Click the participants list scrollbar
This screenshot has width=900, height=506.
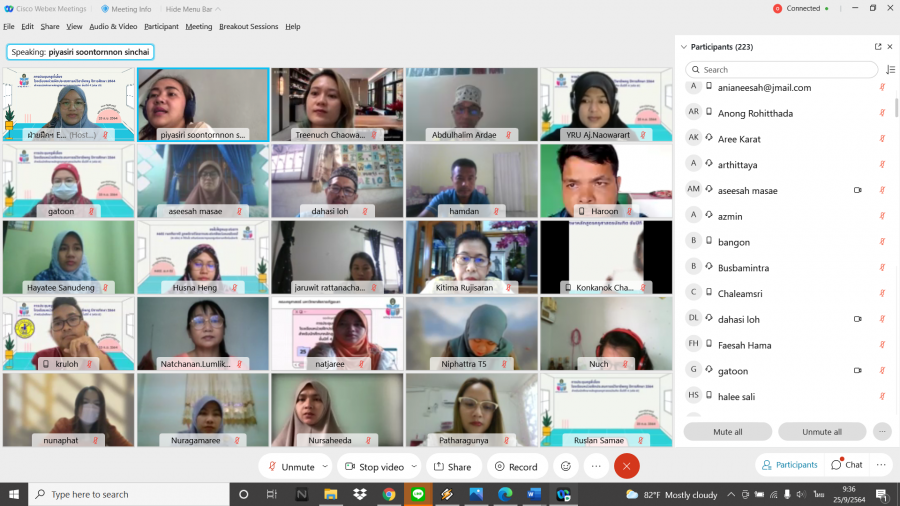(896, 110)
